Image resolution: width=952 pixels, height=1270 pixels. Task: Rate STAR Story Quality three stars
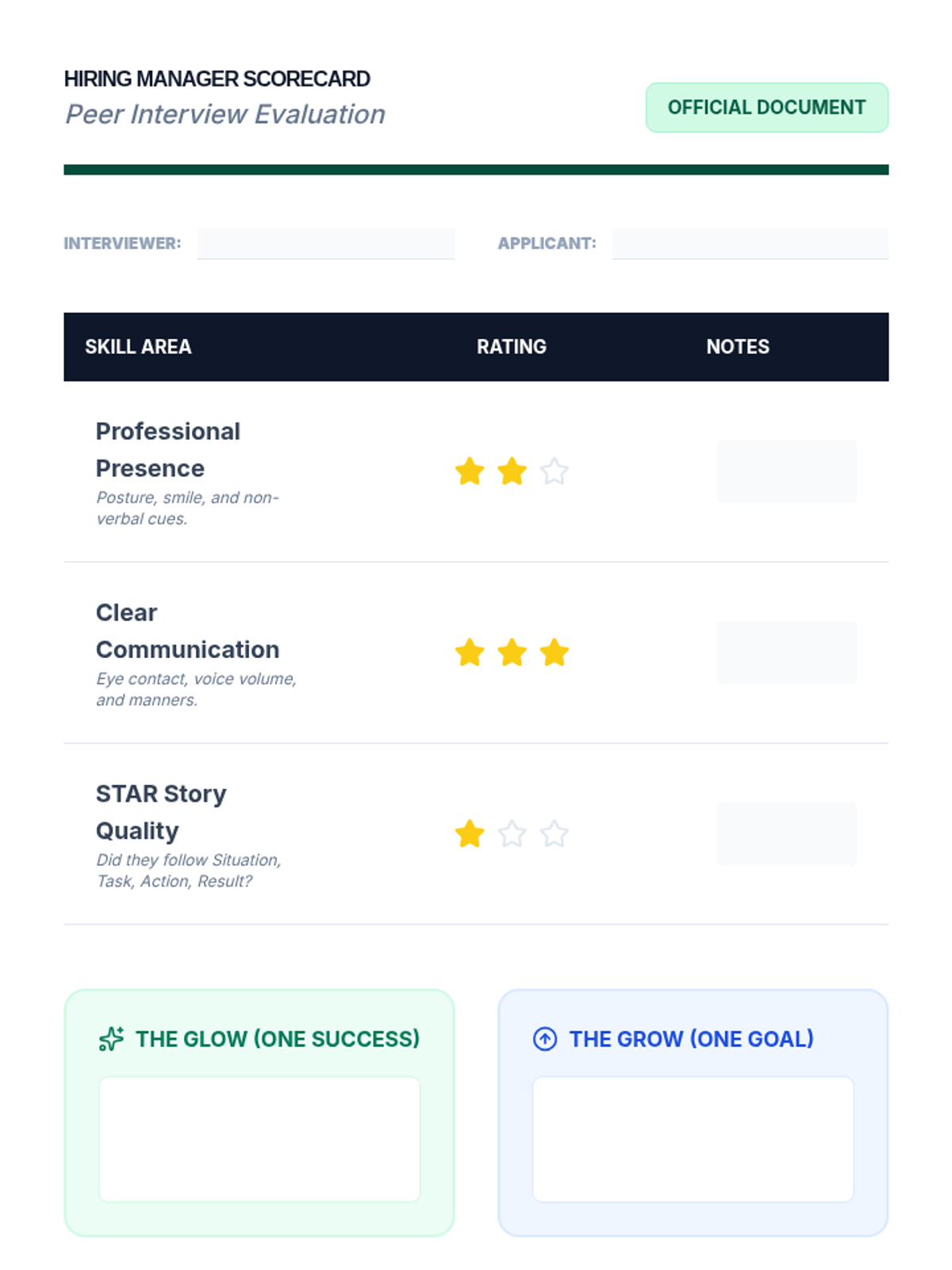[554, 833]
